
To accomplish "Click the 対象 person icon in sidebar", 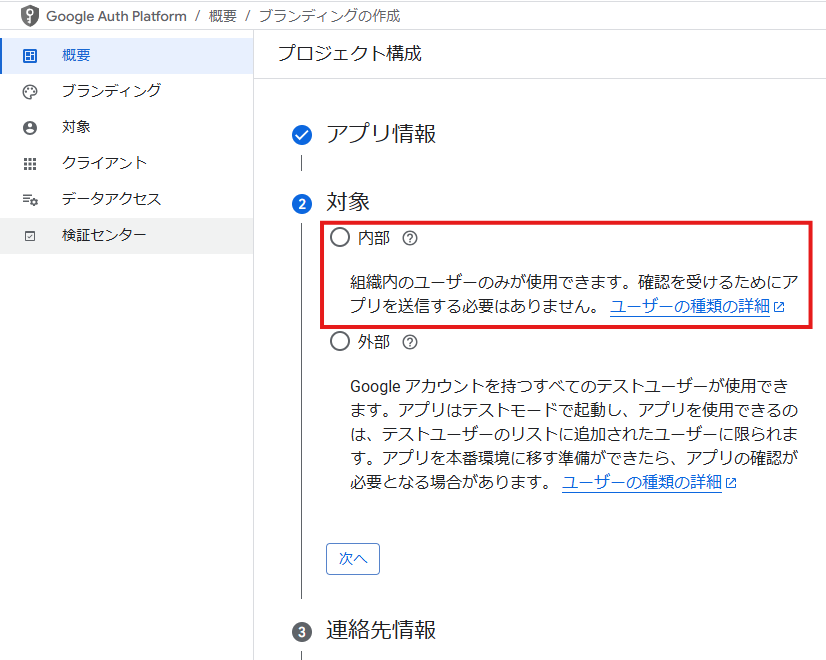I will point(30,127).
